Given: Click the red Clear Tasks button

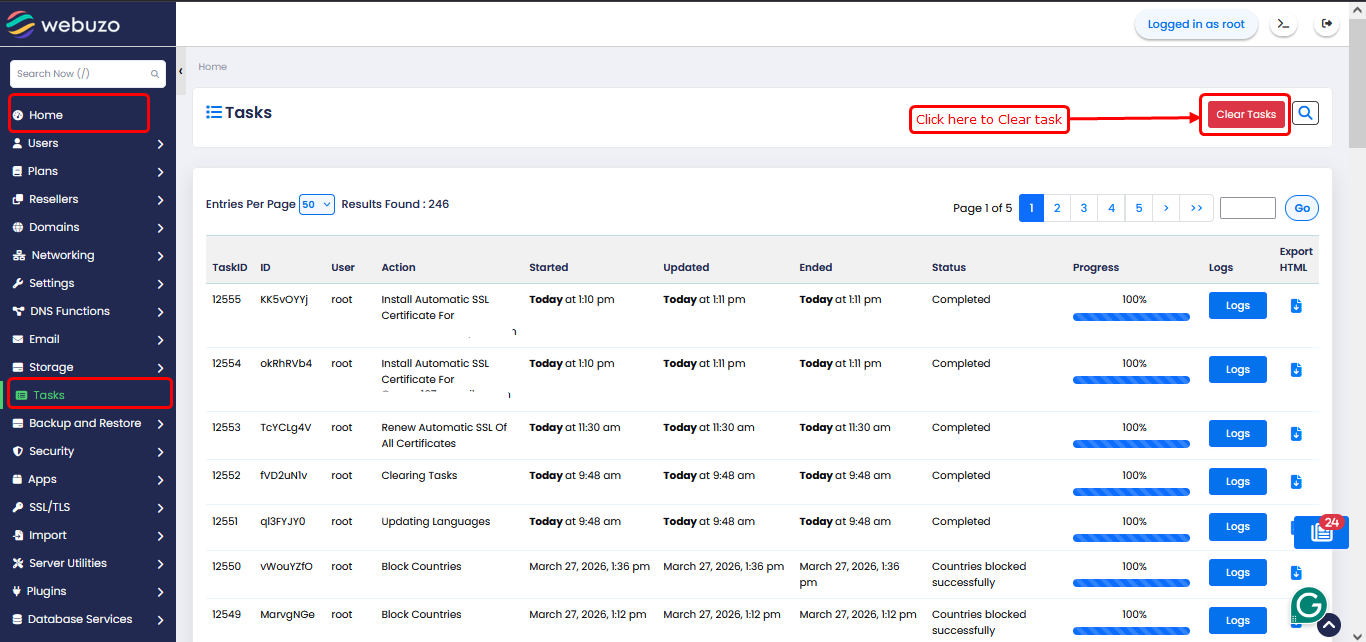Looking at the screenshot, I should [1245, 114].
